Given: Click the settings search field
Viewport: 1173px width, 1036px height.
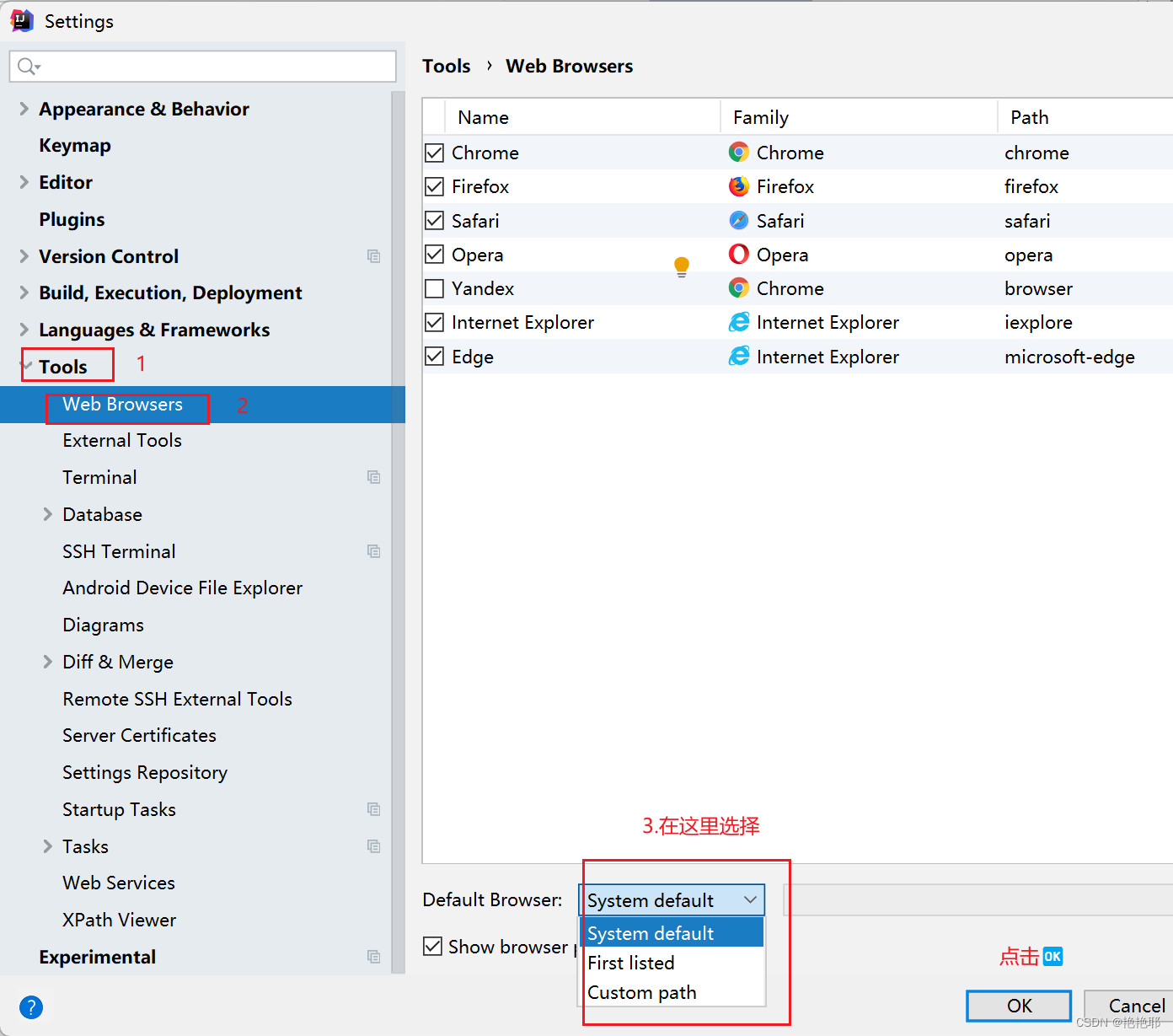Looking at the screenshot, I should click(x=202, y=67).
